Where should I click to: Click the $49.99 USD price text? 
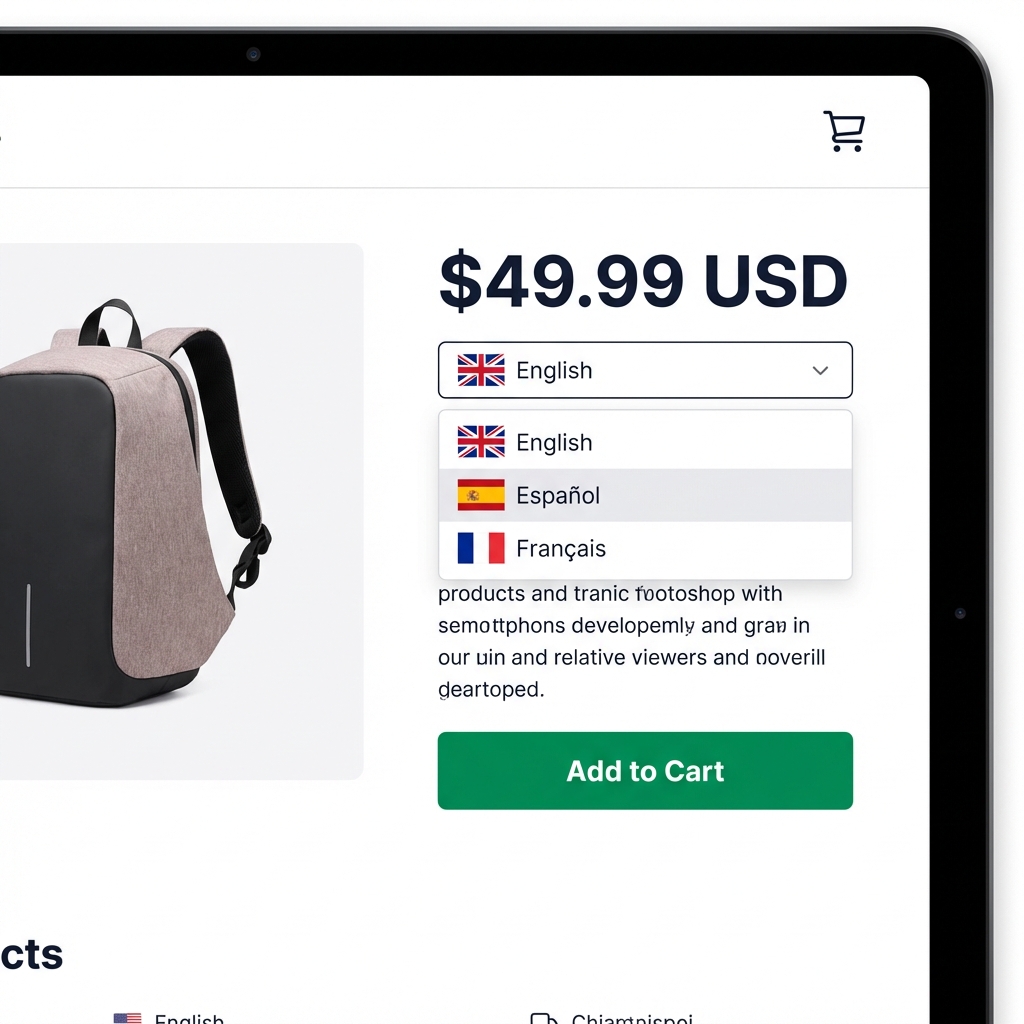tap(643, 281)
